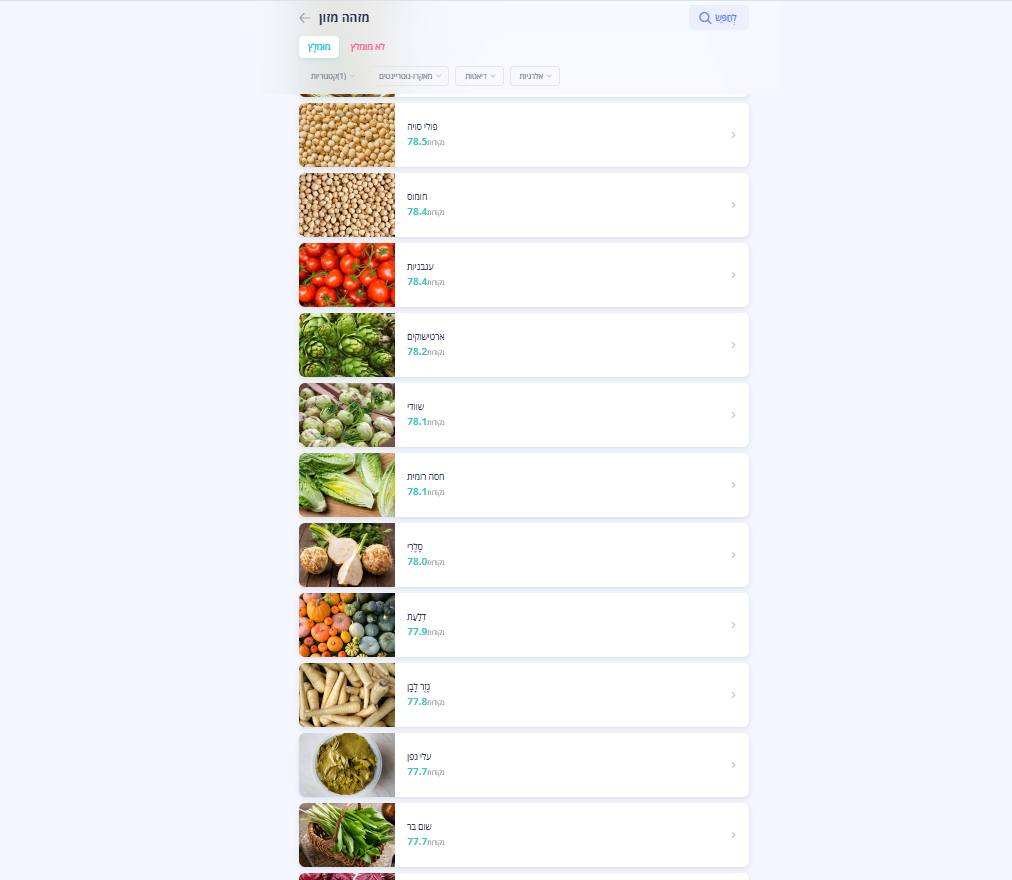Expand the אלרגיות dropdown
1012x880 pixels.
point(535,76)
